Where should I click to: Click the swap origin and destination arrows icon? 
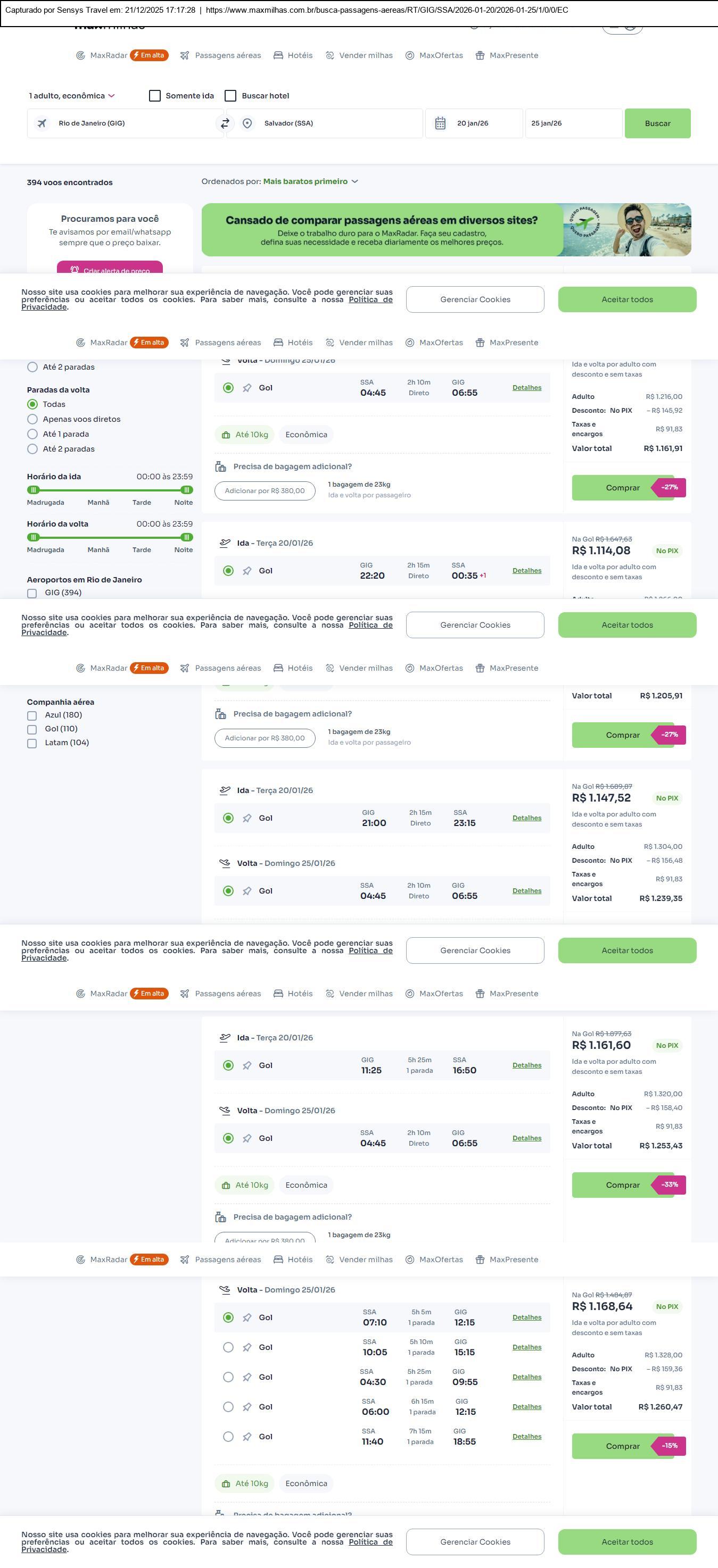click(225, 123)
